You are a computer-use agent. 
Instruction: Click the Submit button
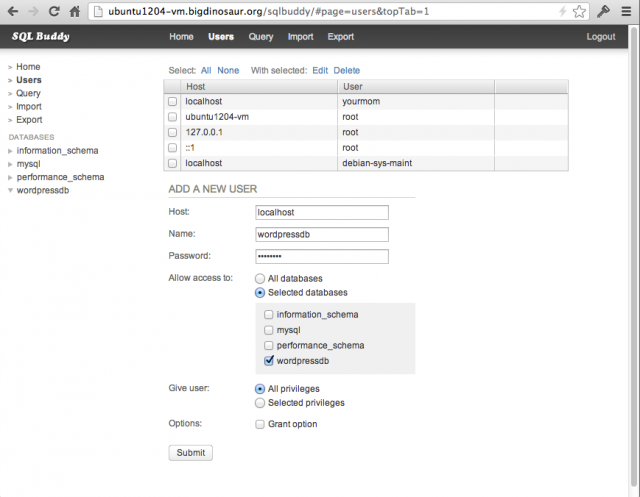tap(191, 453)
